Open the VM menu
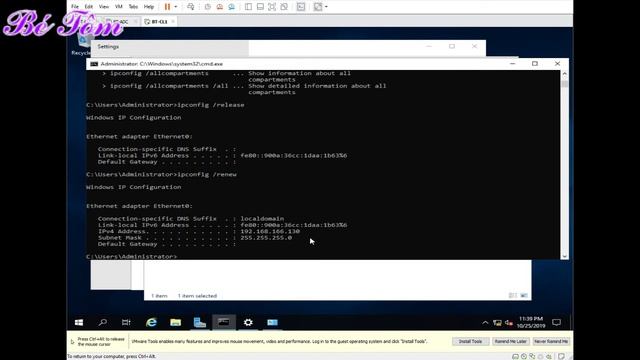The image size is (640, 360). (119, 7)
